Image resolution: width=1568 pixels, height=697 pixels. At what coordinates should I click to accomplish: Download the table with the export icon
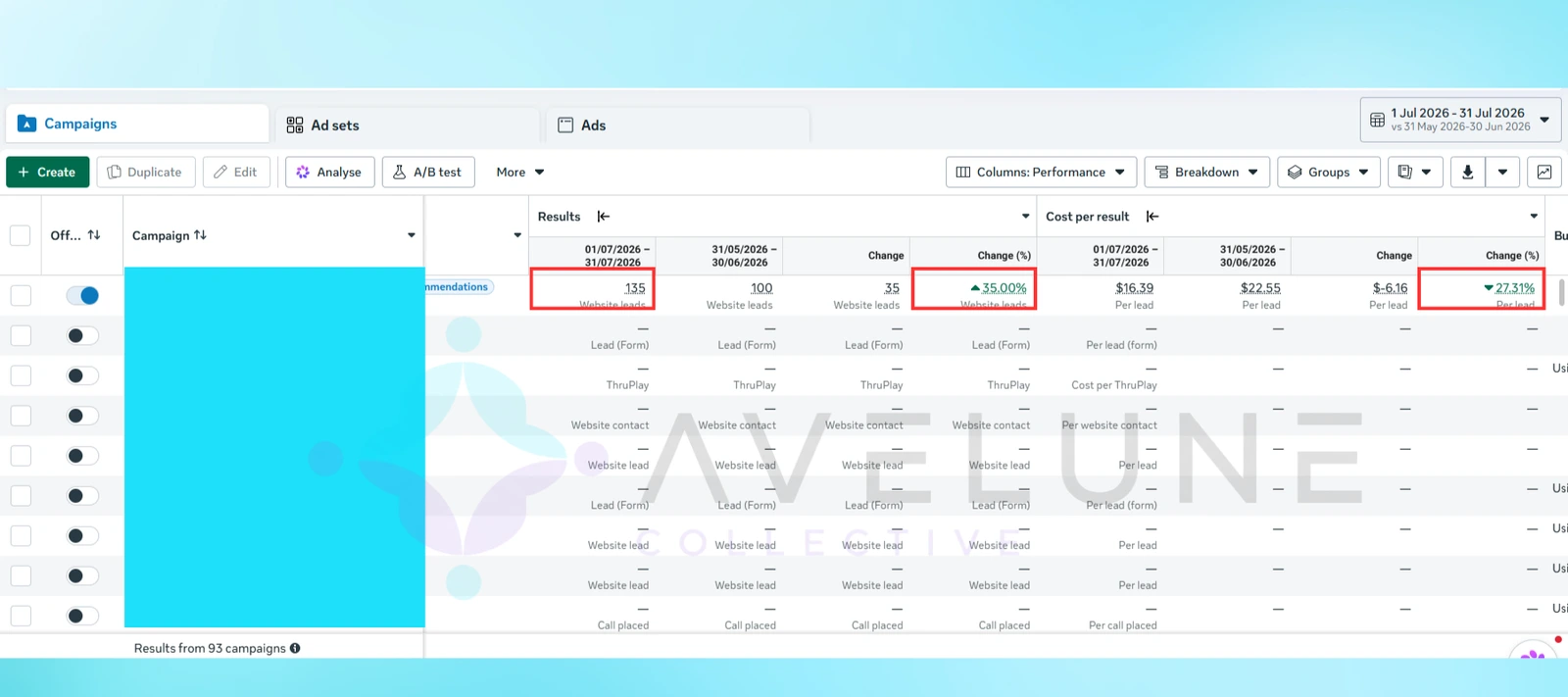(x=1467, y=172)
